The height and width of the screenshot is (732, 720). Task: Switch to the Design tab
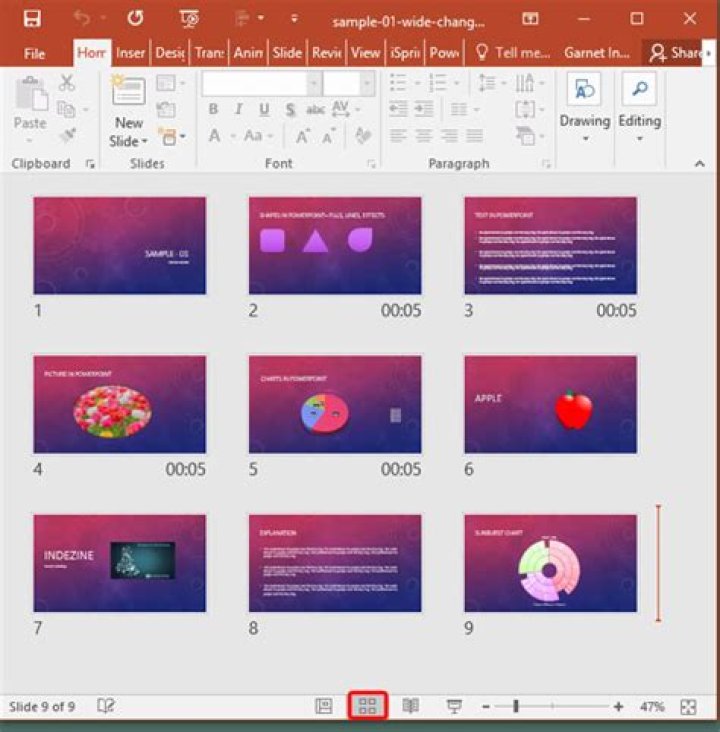coord(170,53)
